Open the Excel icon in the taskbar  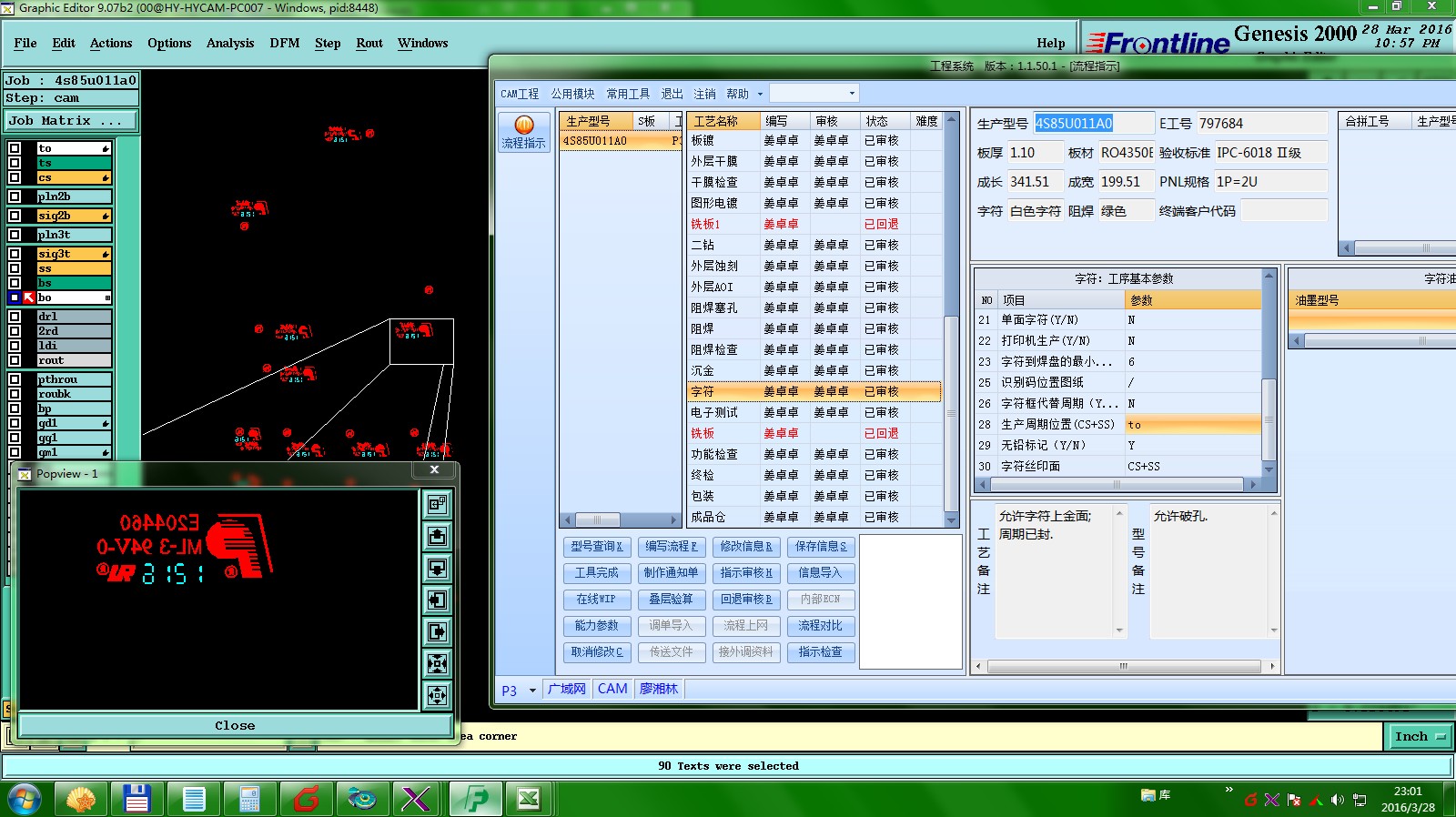(x=529, y=800)
